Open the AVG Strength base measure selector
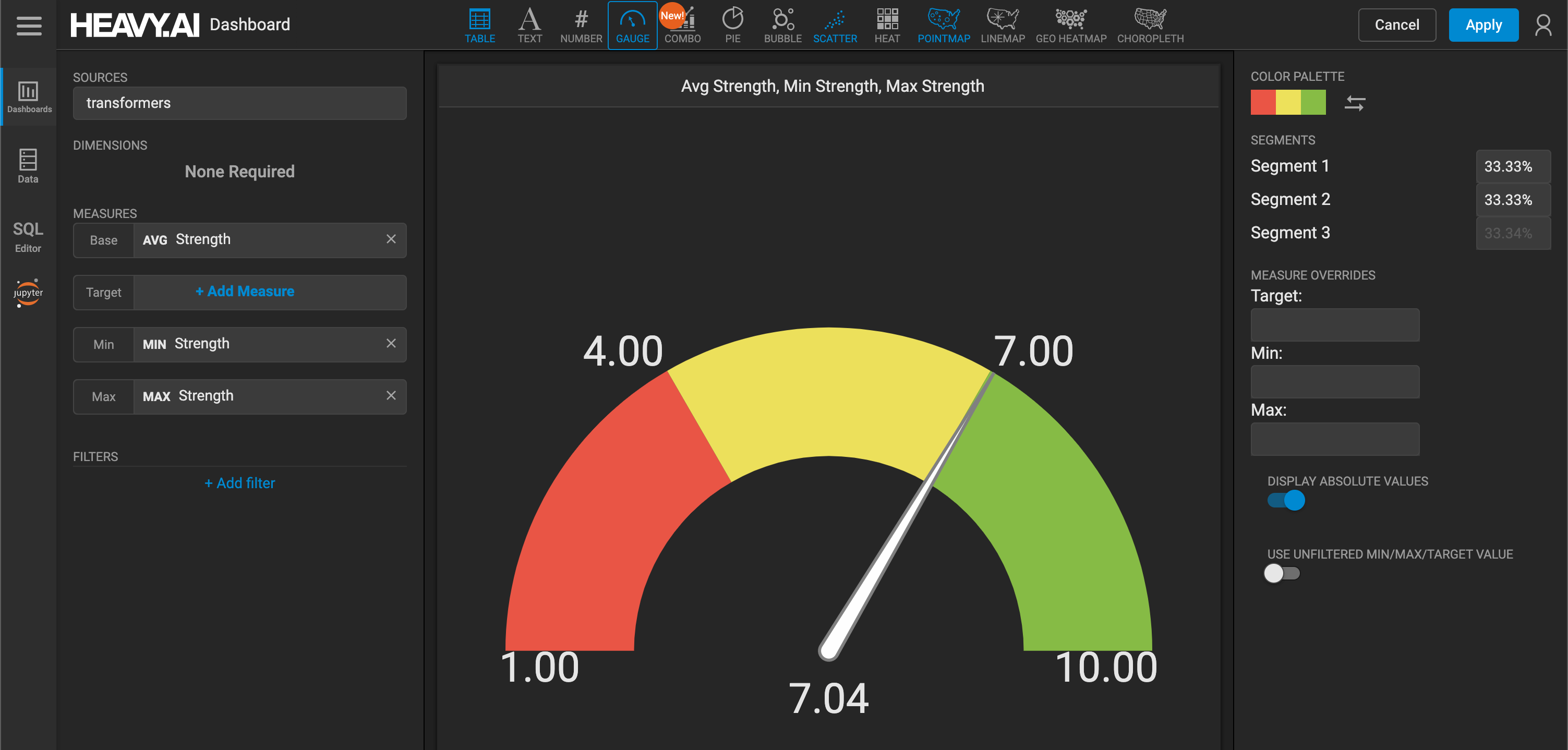This screenshot has height=750, width=1568. [258, 240]
